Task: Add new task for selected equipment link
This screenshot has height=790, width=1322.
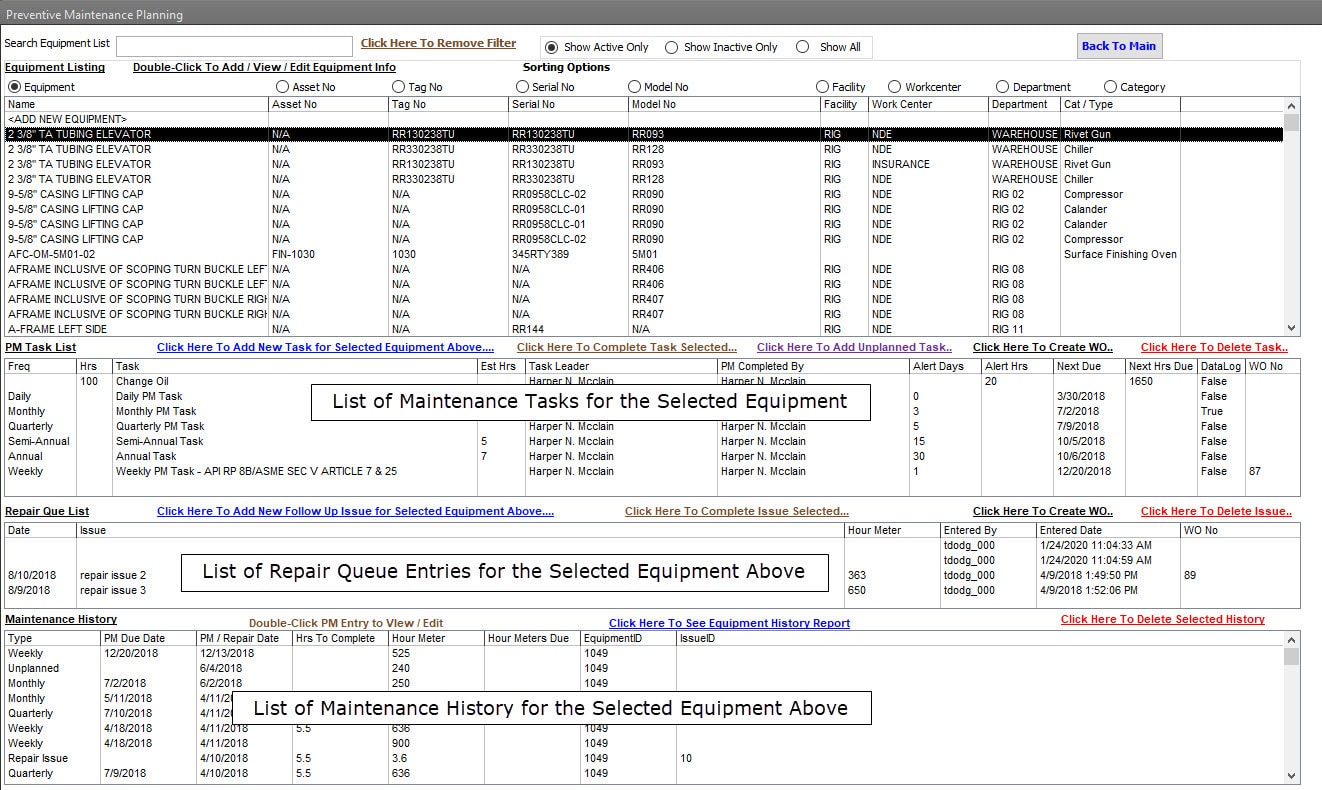Action: coord(325,347)
